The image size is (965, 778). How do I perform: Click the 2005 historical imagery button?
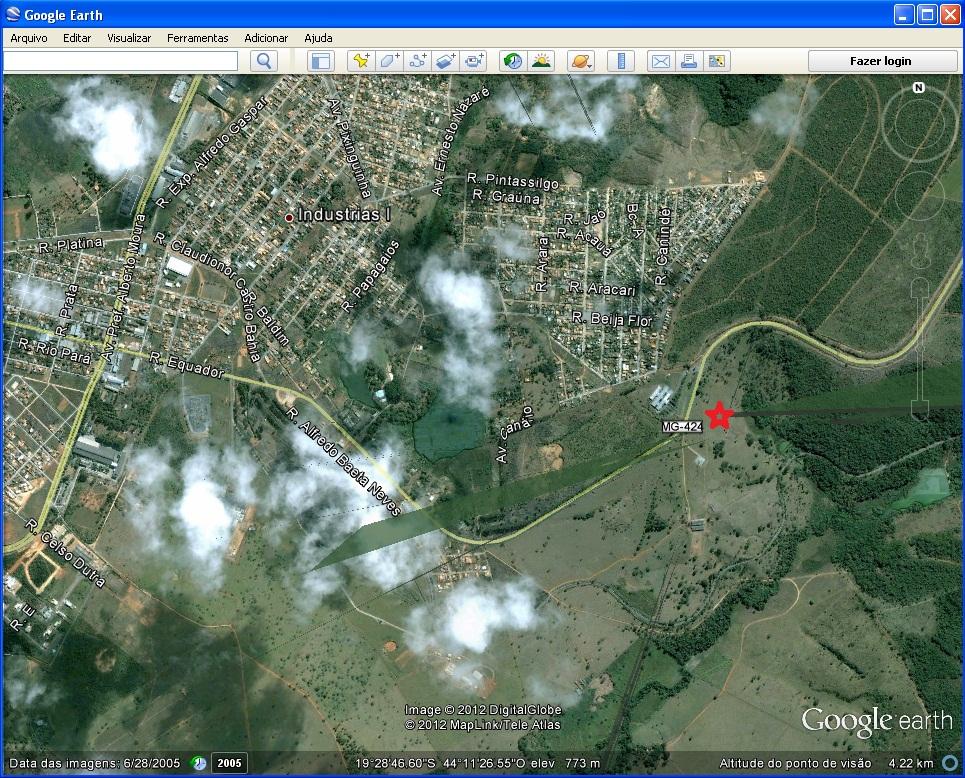229,763
